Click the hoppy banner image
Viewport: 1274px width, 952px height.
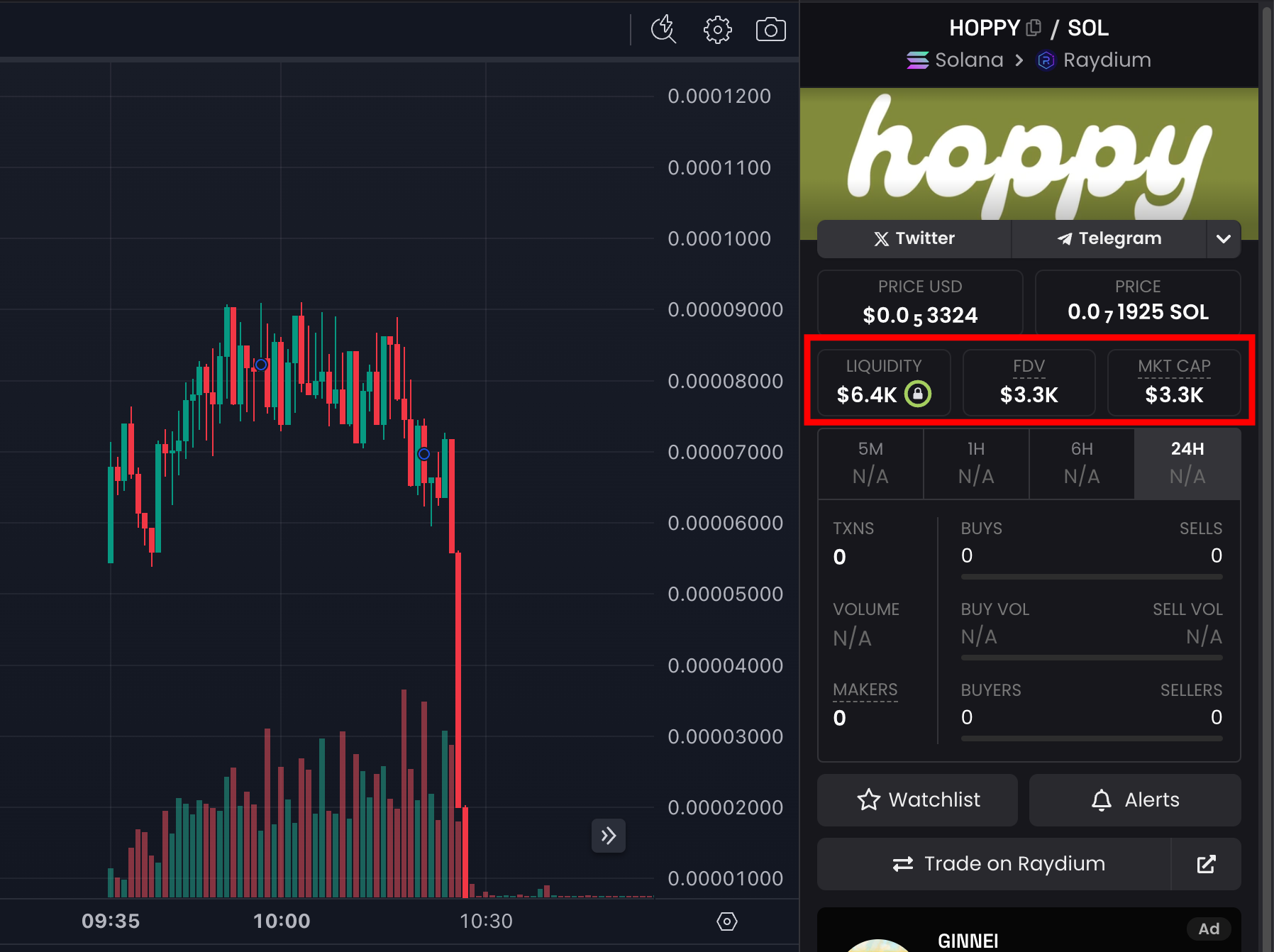[x=1029, y=155]
